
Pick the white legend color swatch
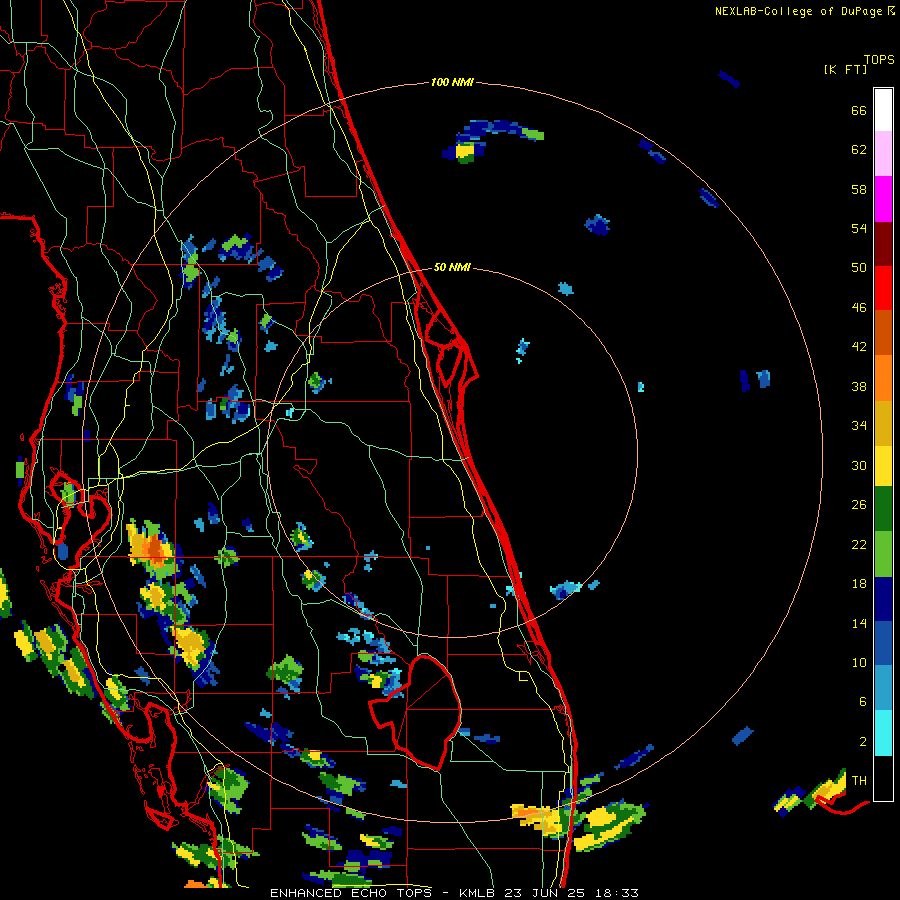point(883,110)
